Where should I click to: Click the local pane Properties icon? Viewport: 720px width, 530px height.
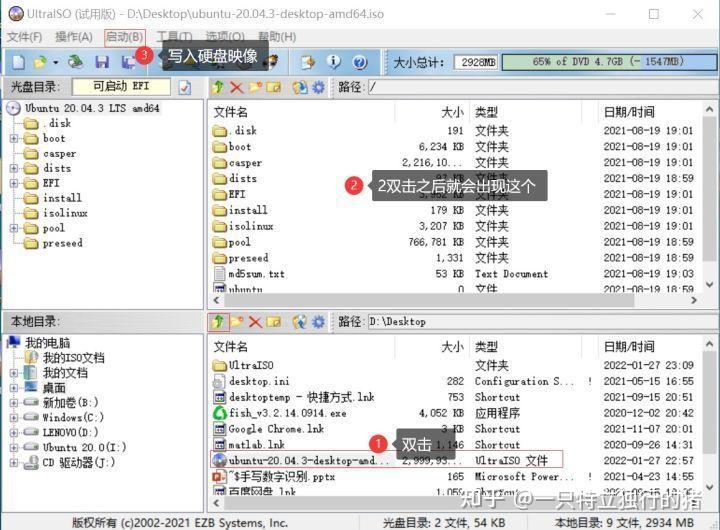(x=300, y=321)
